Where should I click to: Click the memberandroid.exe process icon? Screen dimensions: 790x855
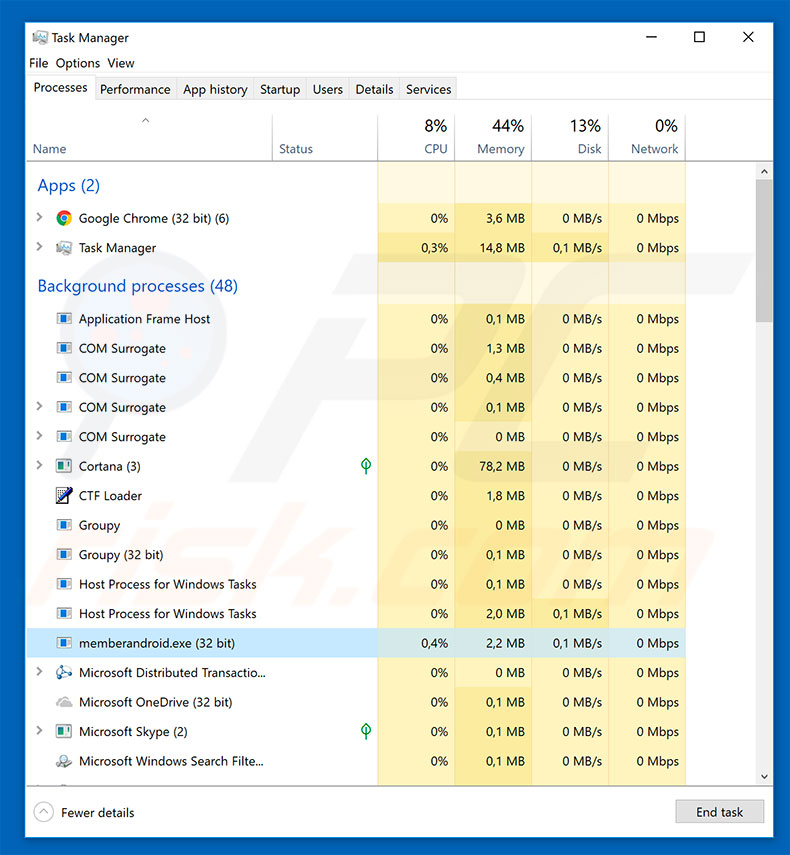click(64, 643)
